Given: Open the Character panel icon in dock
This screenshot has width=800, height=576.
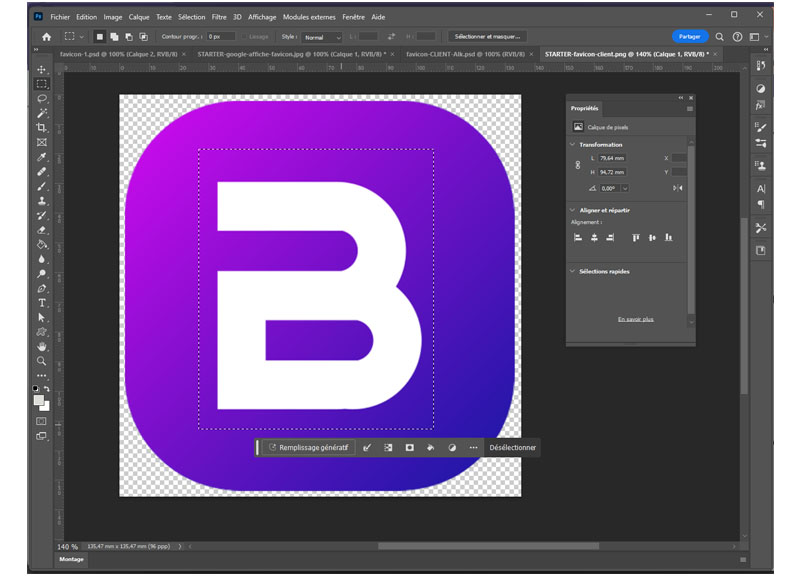Looking at the screenshot, I should coord(761,189).
